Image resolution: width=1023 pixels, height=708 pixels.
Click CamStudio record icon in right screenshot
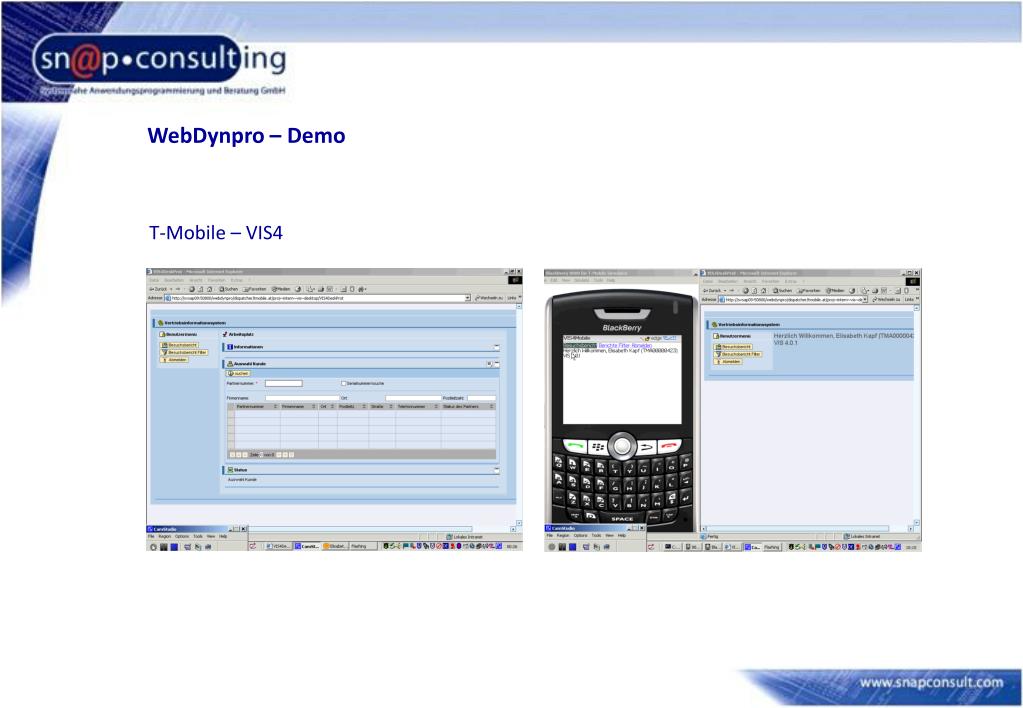552,547
